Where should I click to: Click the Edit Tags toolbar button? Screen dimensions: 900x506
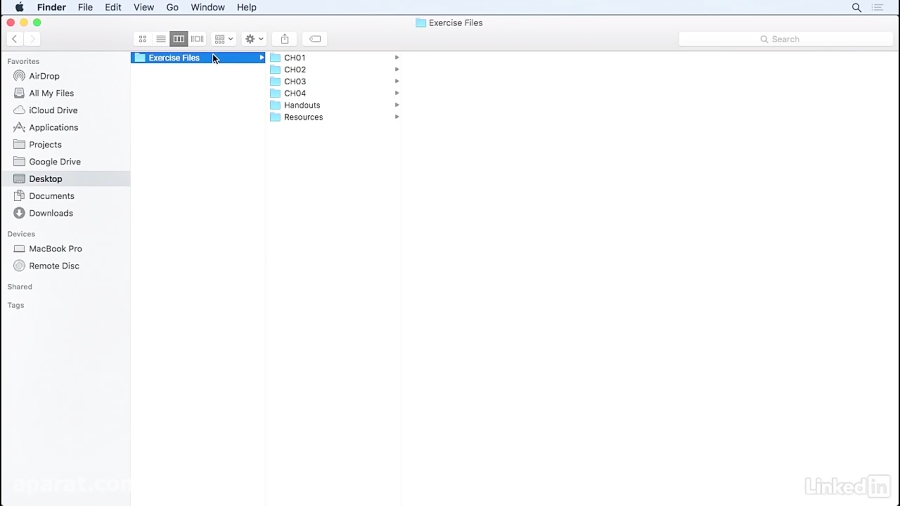tap(314, 39)
